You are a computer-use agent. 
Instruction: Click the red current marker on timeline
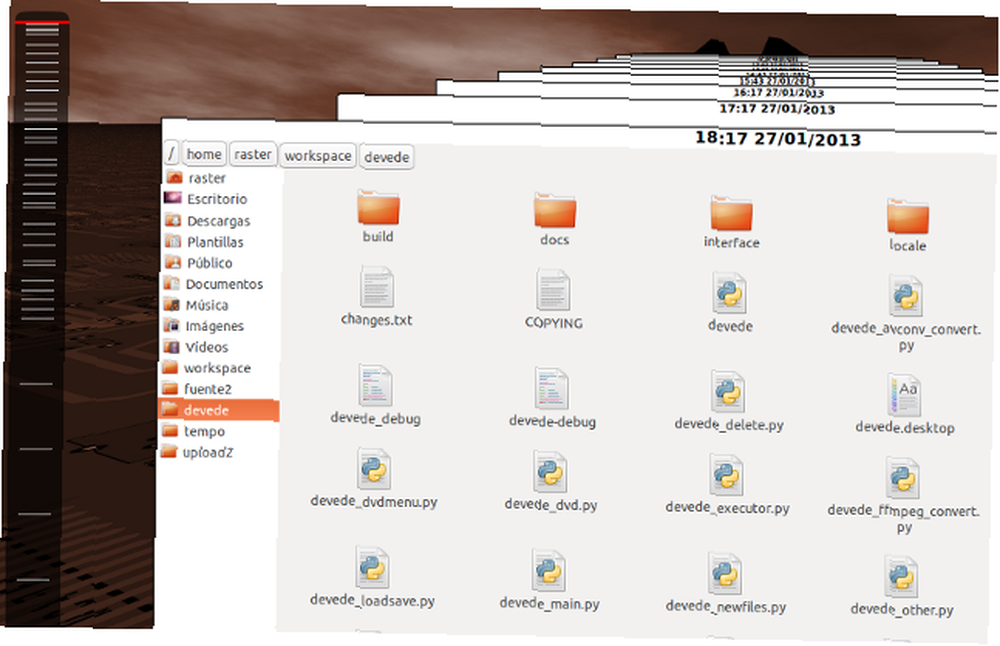[43, 23]
